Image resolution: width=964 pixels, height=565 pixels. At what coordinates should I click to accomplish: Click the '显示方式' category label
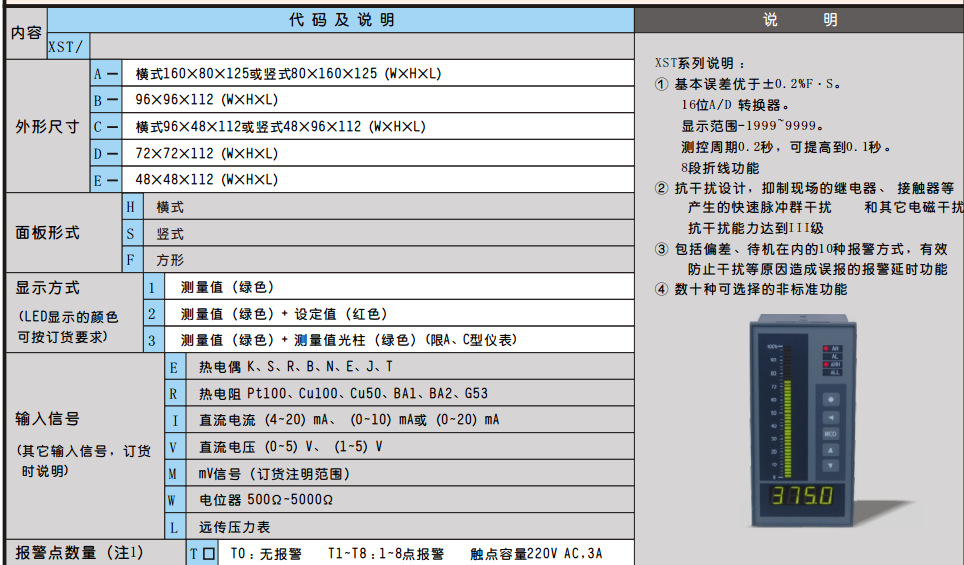pyautogui.click(x=47, y=288)
